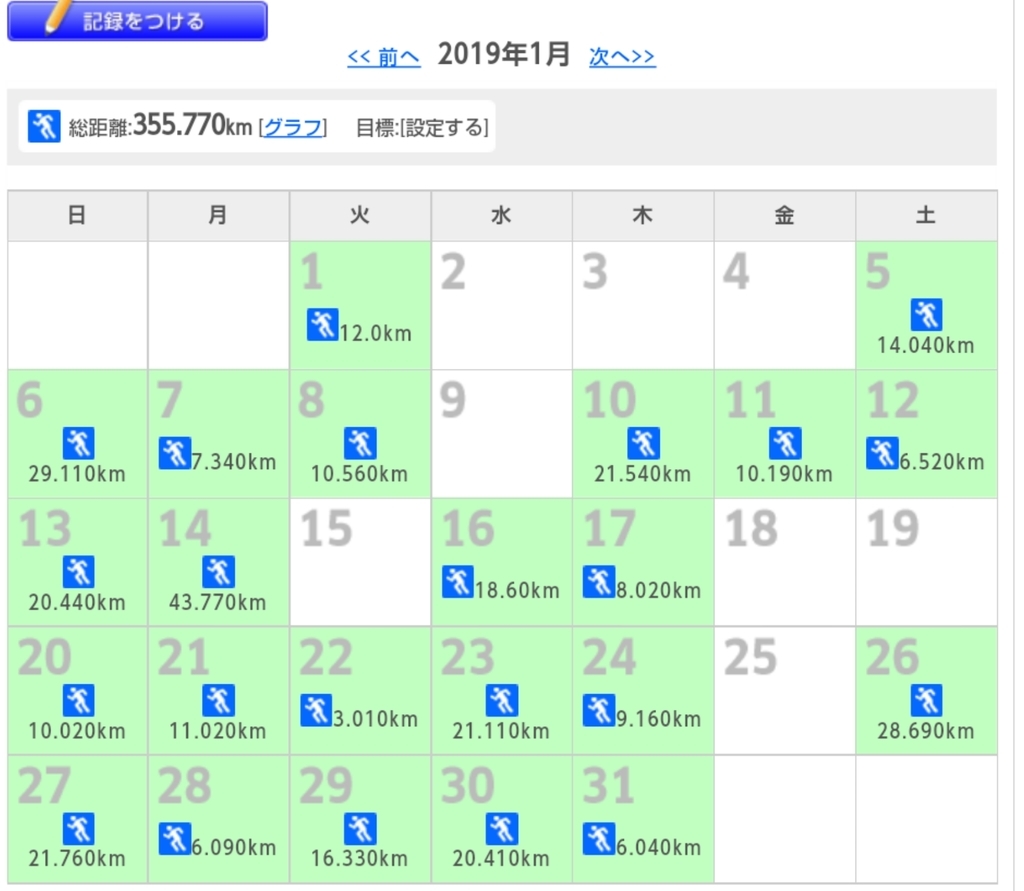Open the グラフ link

pos(293,127)
